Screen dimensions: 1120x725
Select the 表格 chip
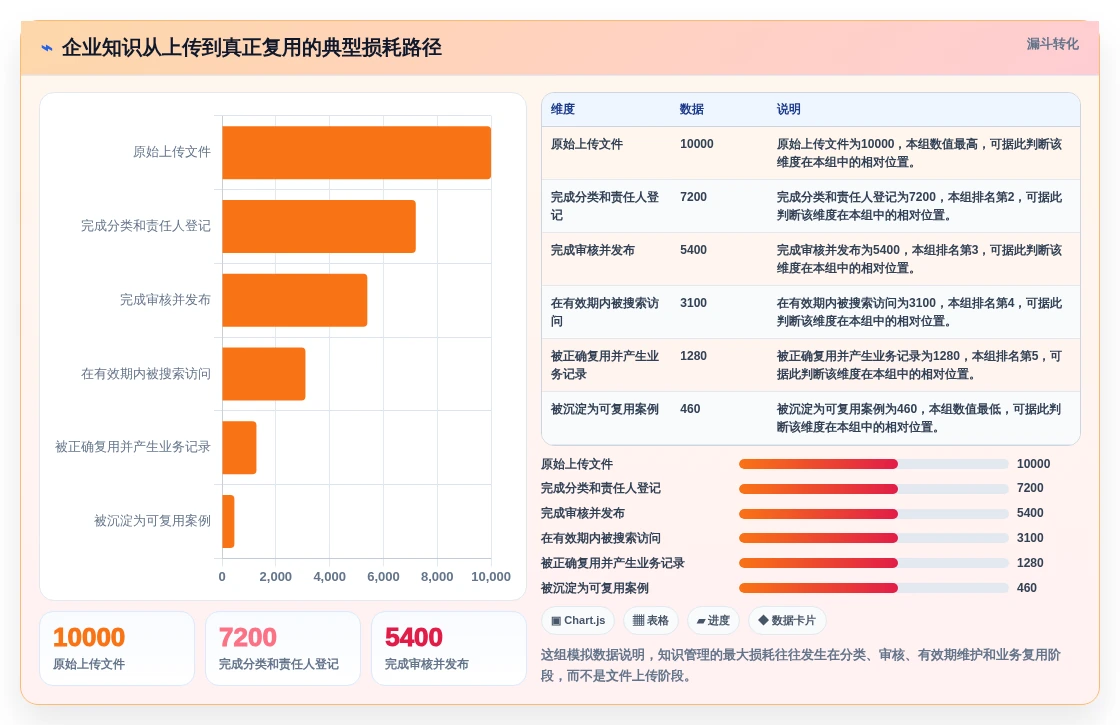pyautogui.click(x=651, y=620)
